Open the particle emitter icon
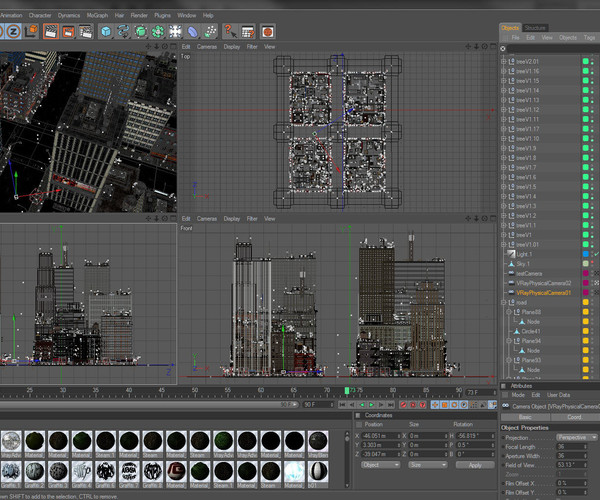The width and height of the screenshot is (600, 500). tap(210, 31)
